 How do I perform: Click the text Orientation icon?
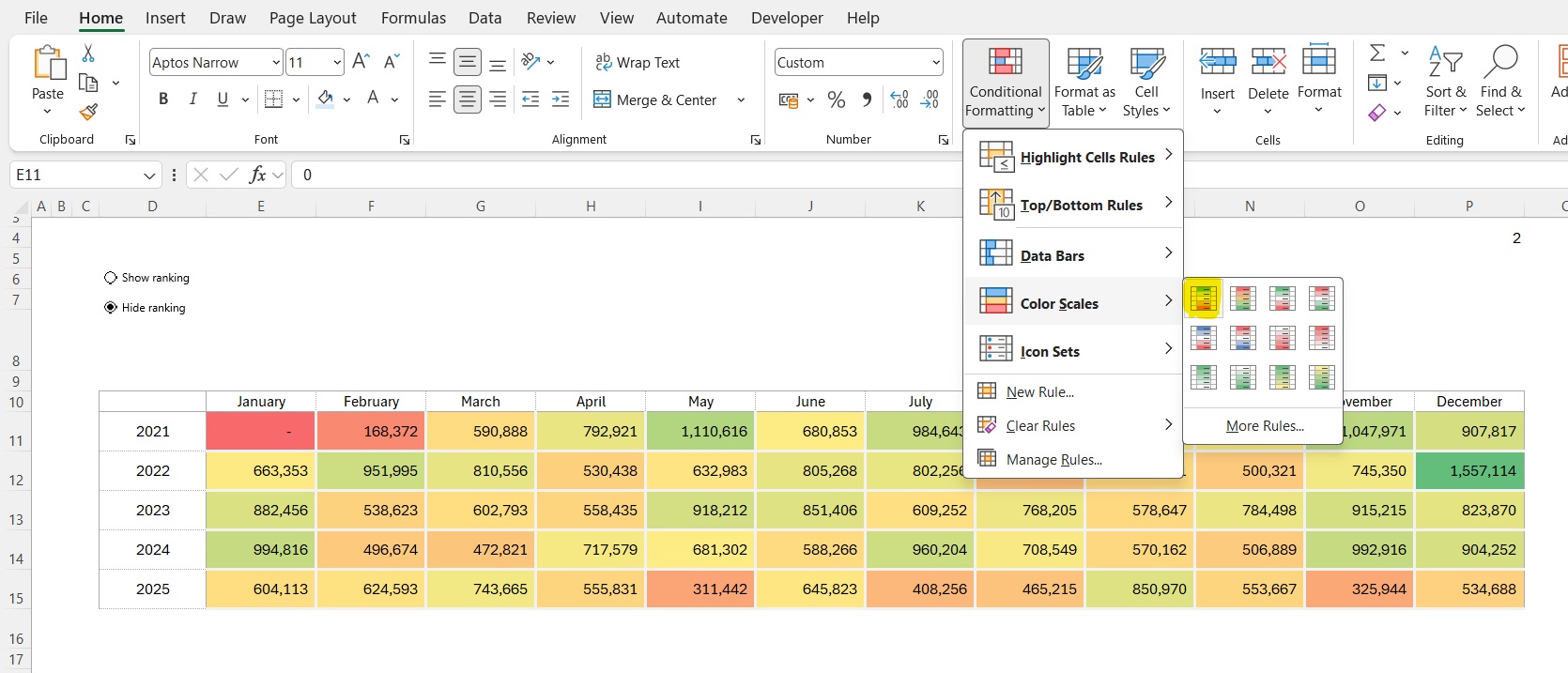pos(530,62)
